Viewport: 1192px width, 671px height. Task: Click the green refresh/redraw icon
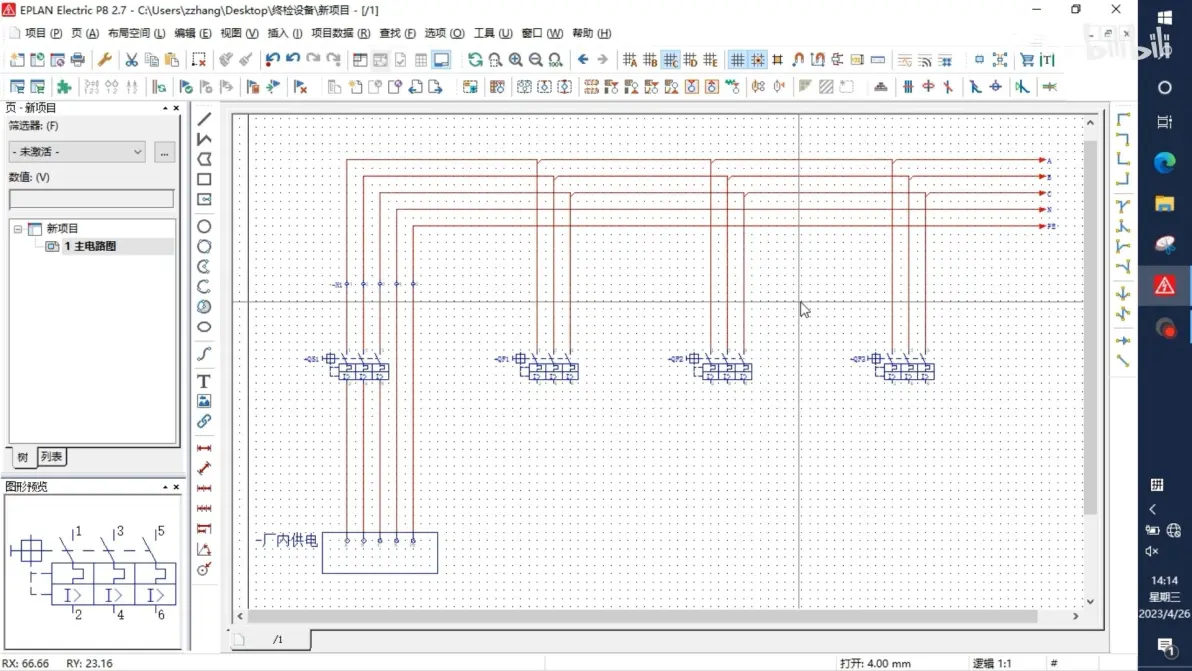[475, 59]
